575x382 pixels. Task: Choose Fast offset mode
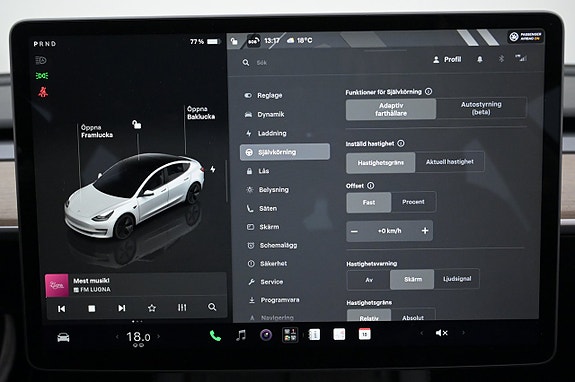pyautogui.click(x=369, y=202)
